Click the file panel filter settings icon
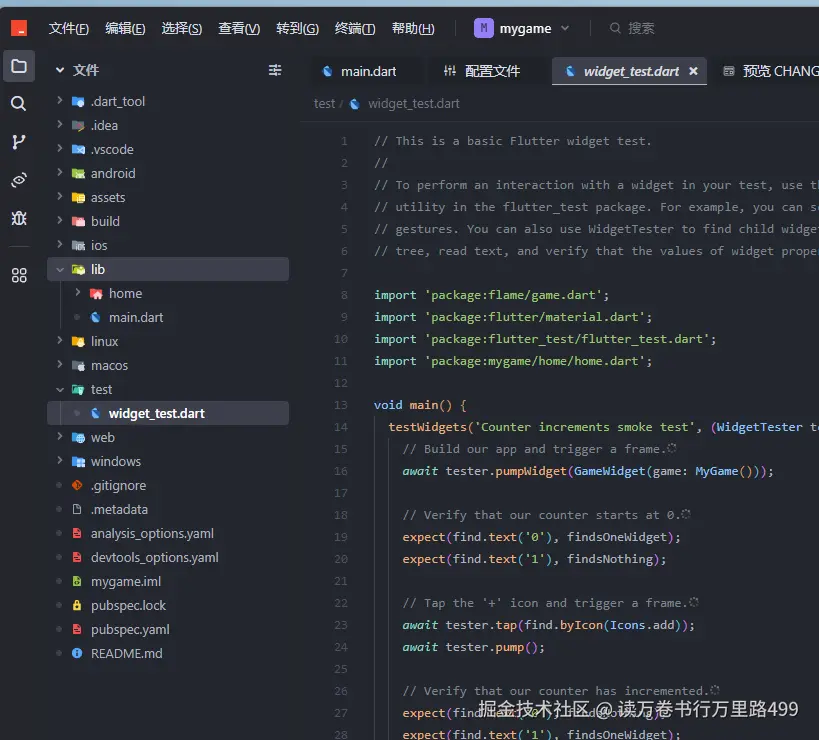Image resolution: width=819 pixels, height=740 pixels. click(x=275, y=70)
